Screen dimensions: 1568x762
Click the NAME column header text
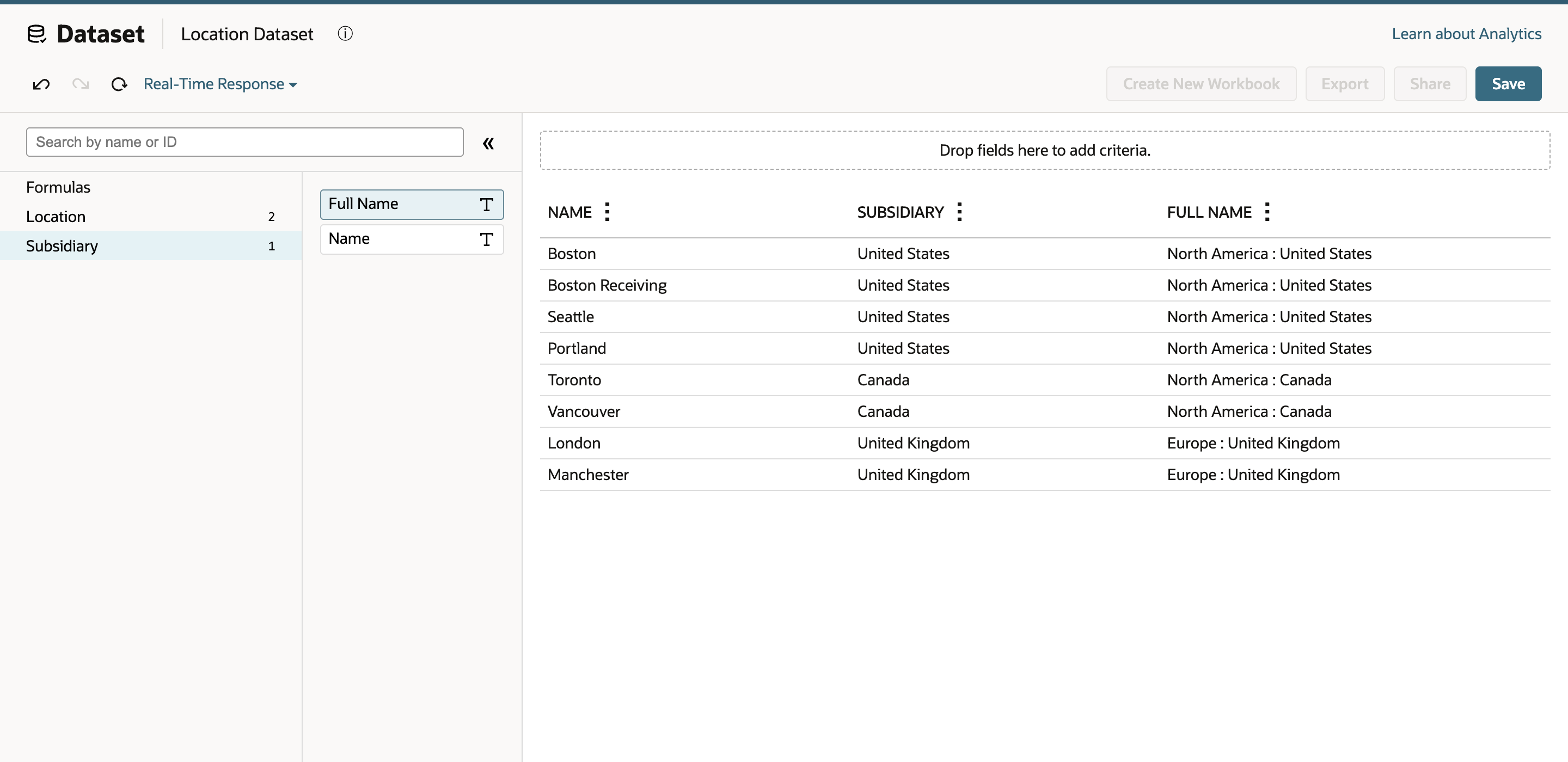(569, 212)
